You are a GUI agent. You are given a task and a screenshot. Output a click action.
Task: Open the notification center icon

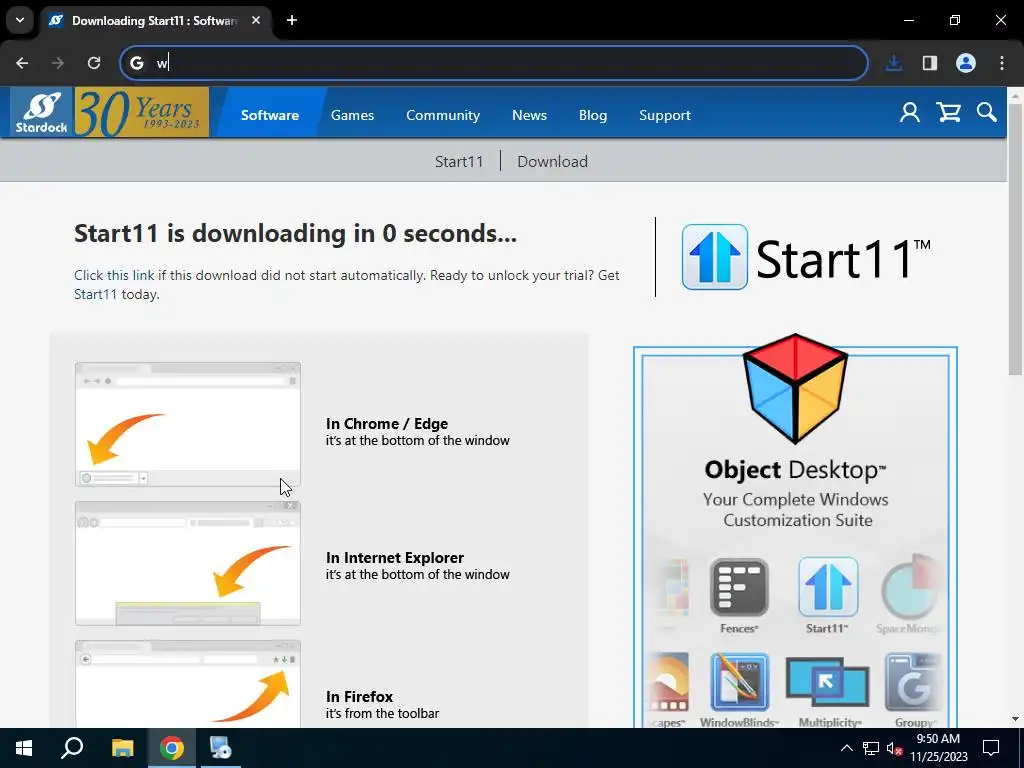[991, 748]
